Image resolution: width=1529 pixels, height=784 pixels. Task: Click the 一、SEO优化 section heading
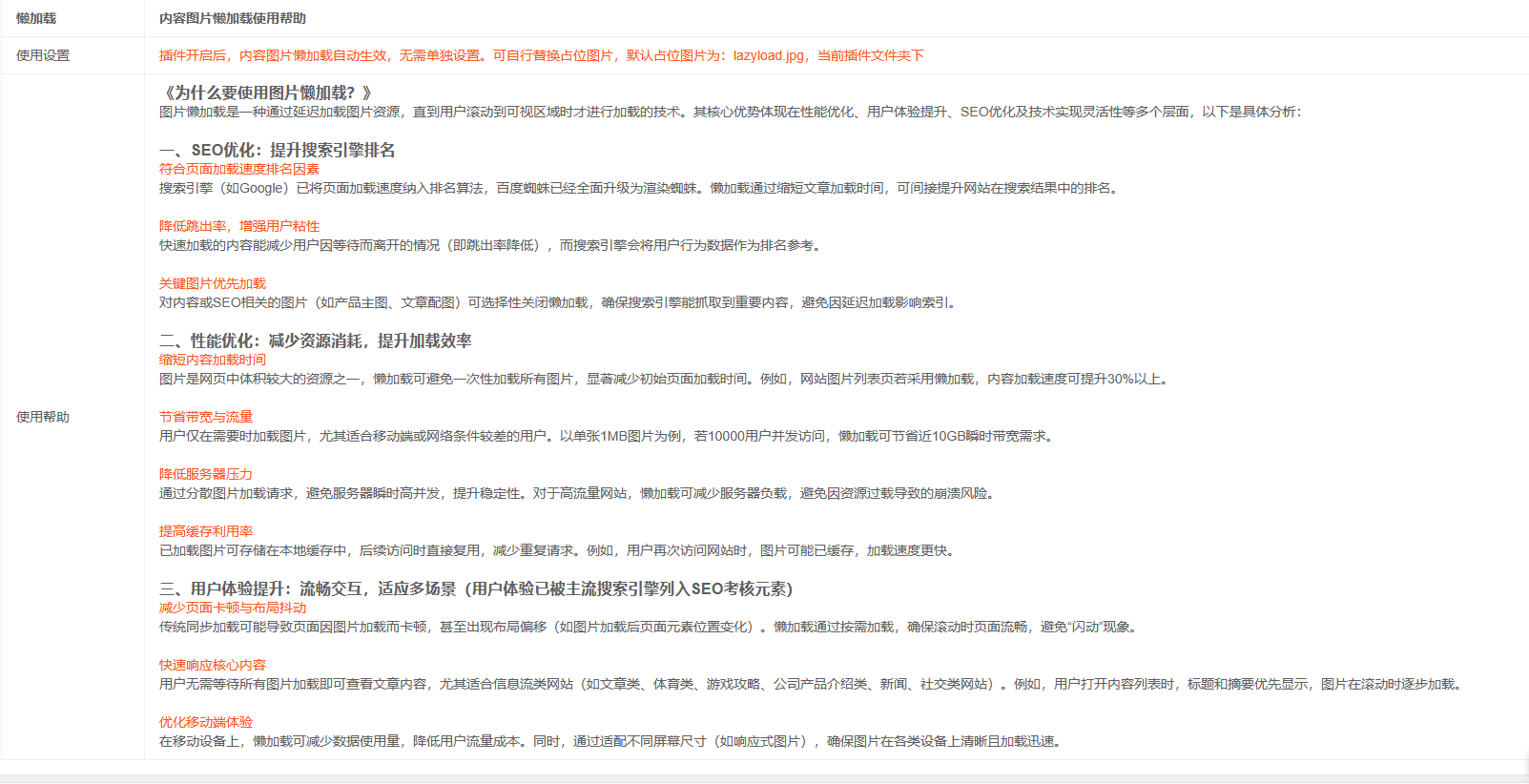pos(277,150)
